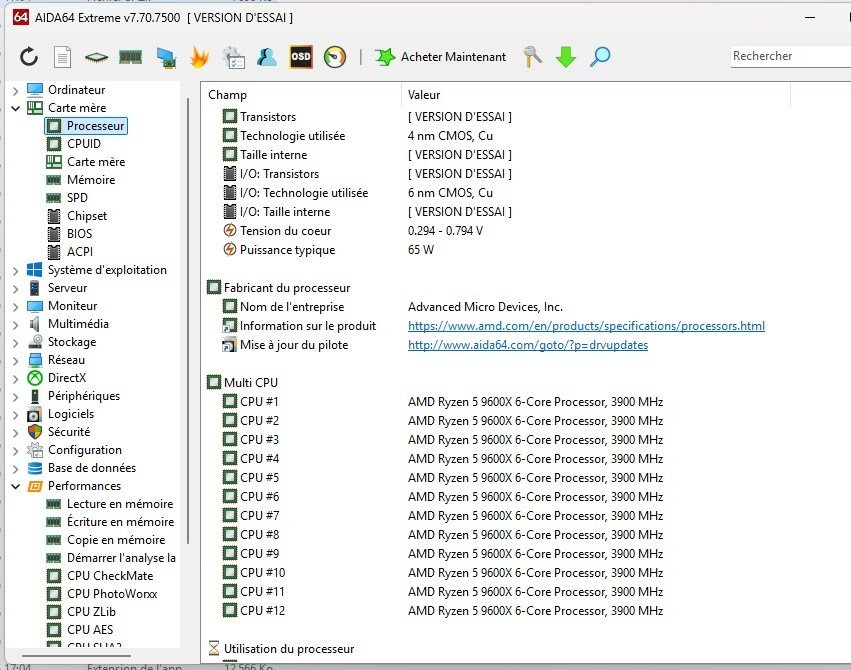Image resolution: width=851 pixels, height=670 pixels.
Task: Click the magnifying glass search icon
Action: point(600,57)
